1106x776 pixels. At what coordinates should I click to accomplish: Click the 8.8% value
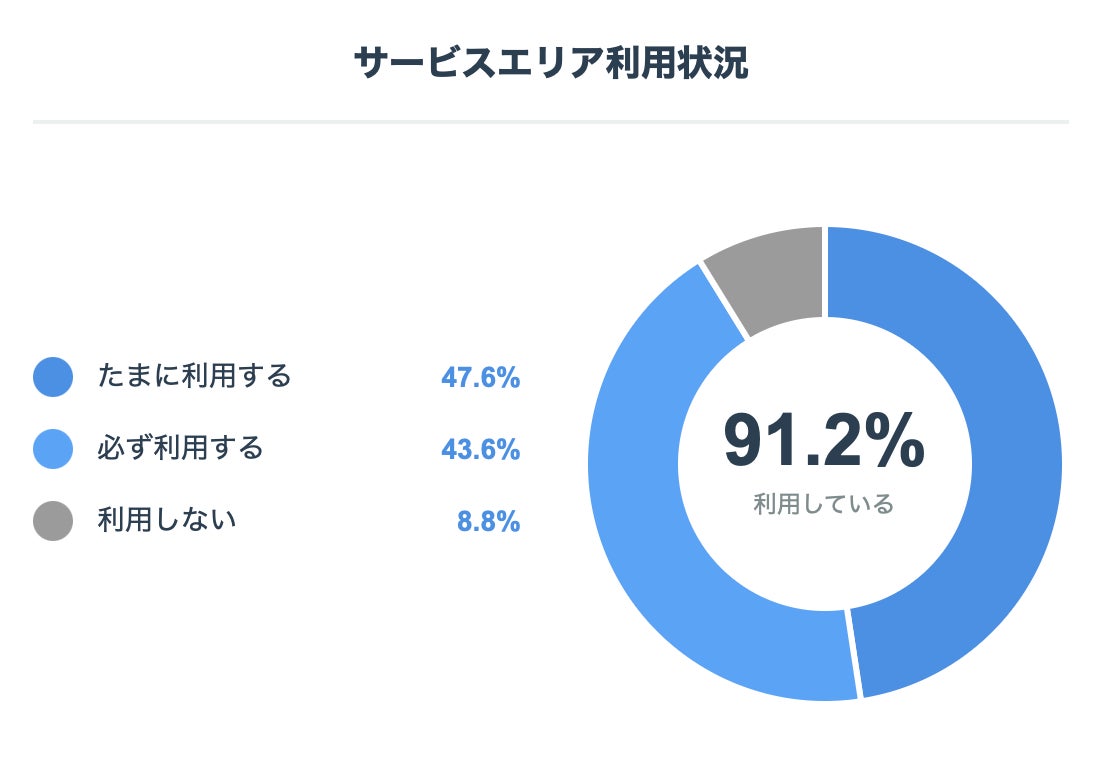(x=488, y=522)
